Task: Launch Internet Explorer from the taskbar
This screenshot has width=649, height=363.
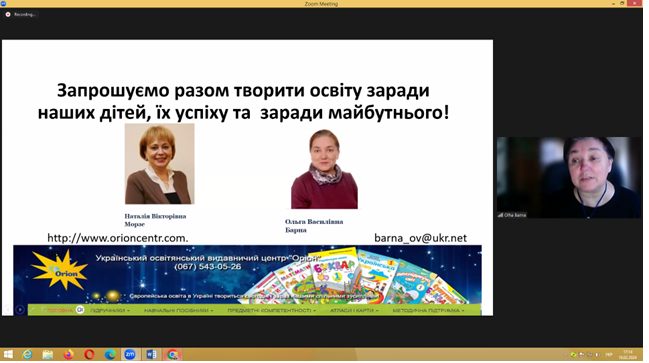Action: (x=27, y=355)
